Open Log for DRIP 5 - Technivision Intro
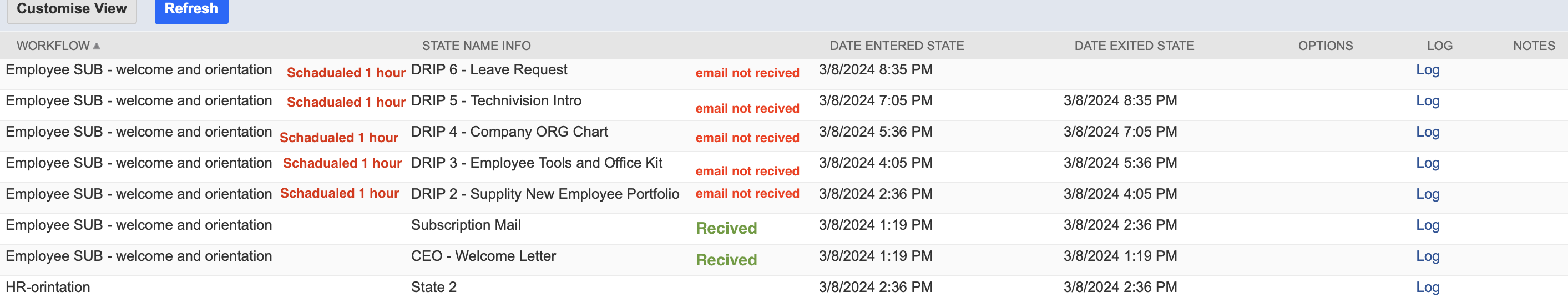Image resolution: width=1568 pixels, height=302 pixels. point(1428,100)
